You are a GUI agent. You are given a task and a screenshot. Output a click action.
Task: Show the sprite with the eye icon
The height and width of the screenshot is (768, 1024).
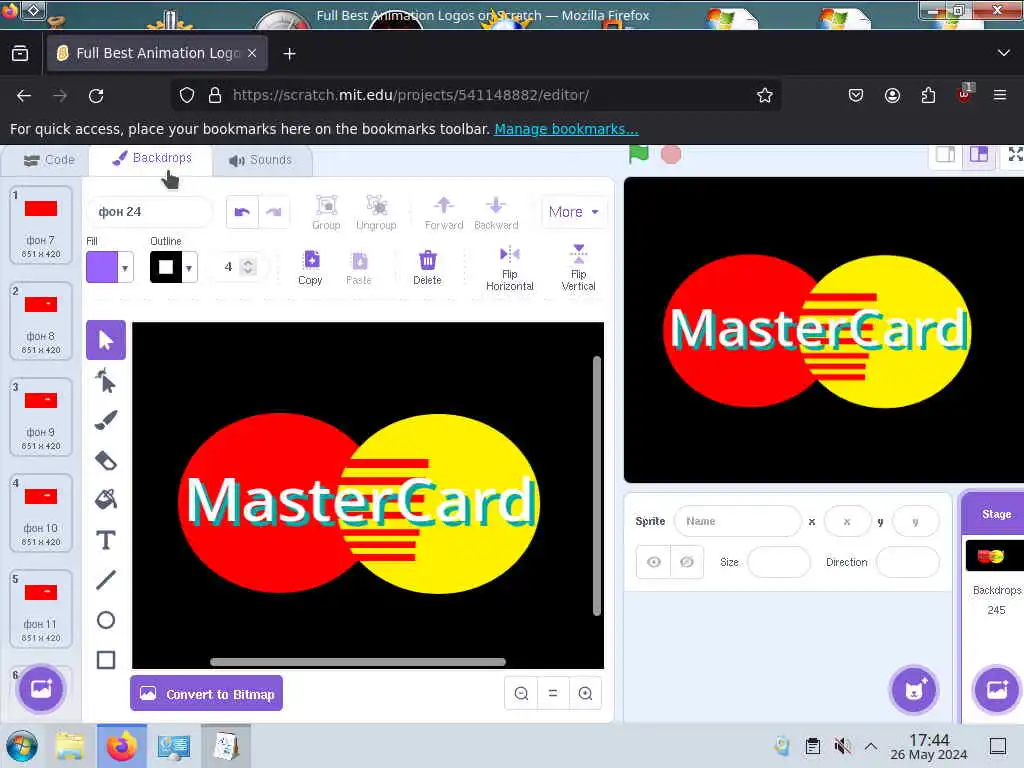654,562
